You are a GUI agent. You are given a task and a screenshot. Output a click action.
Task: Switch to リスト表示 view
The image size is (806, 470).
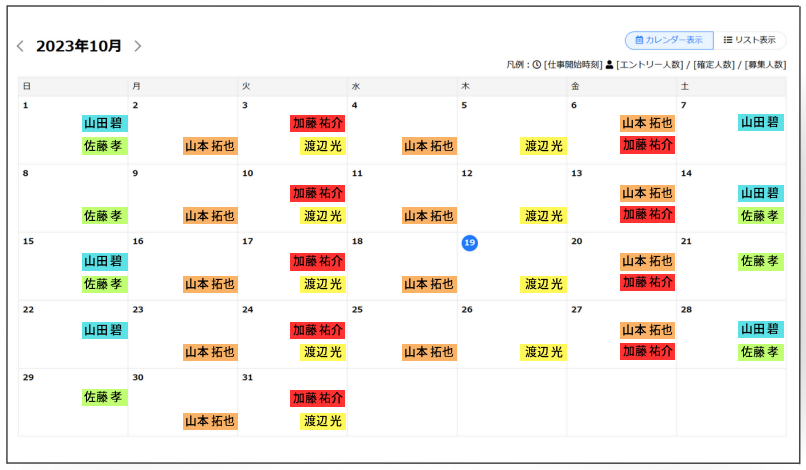click(x=750, y=40)
